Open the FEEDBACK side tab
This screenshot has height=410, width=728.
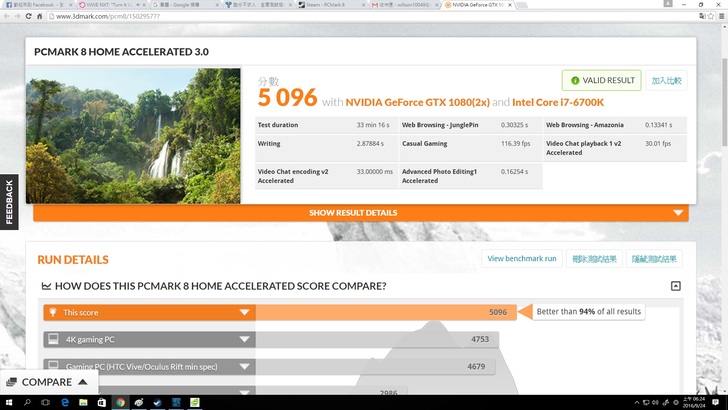9,202
